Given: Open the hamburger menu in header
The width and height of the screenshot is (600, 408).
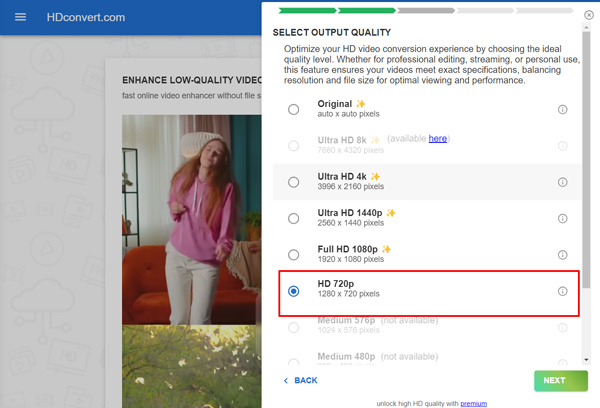Looking at the screenshot, I should click(x=20, y=17).
